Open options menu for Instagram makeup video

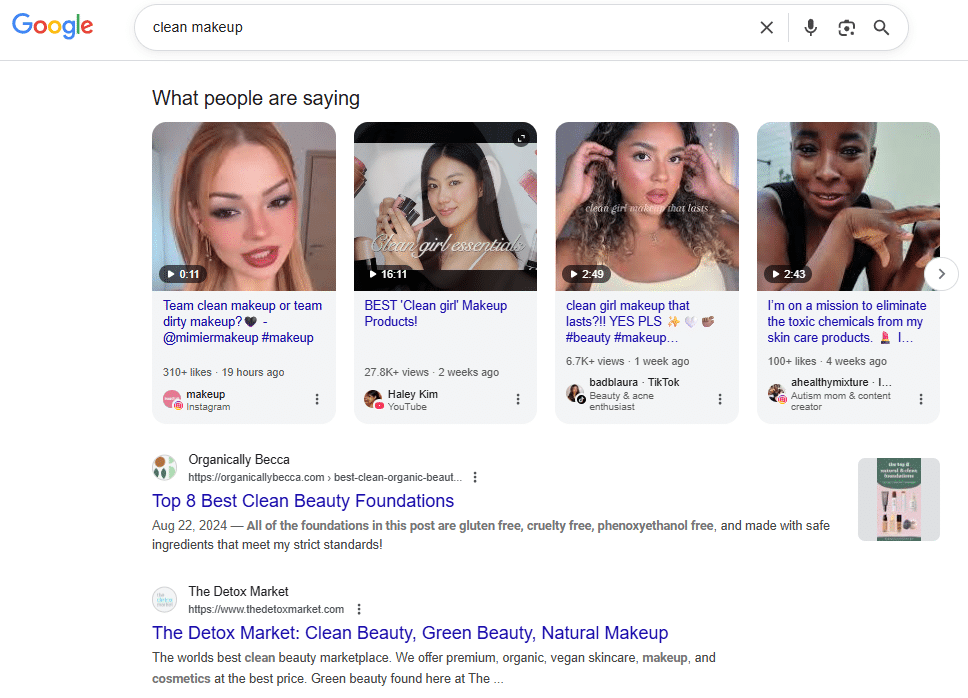[317, 399]
